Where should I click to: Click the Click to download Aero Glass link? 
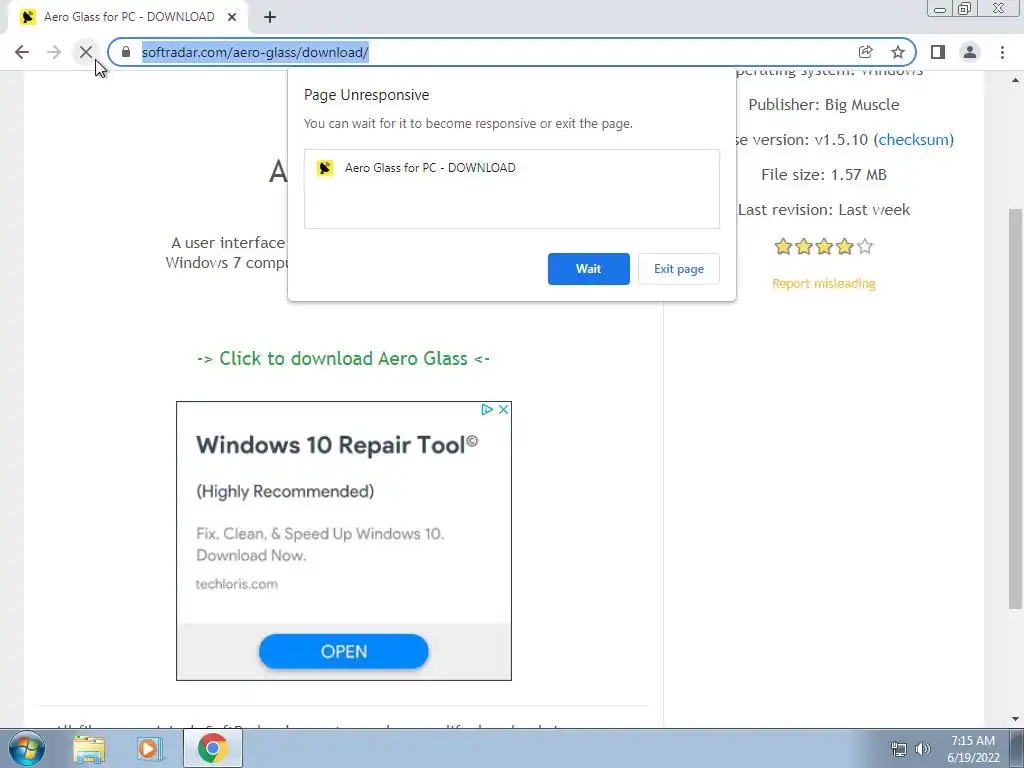(344, 359)
